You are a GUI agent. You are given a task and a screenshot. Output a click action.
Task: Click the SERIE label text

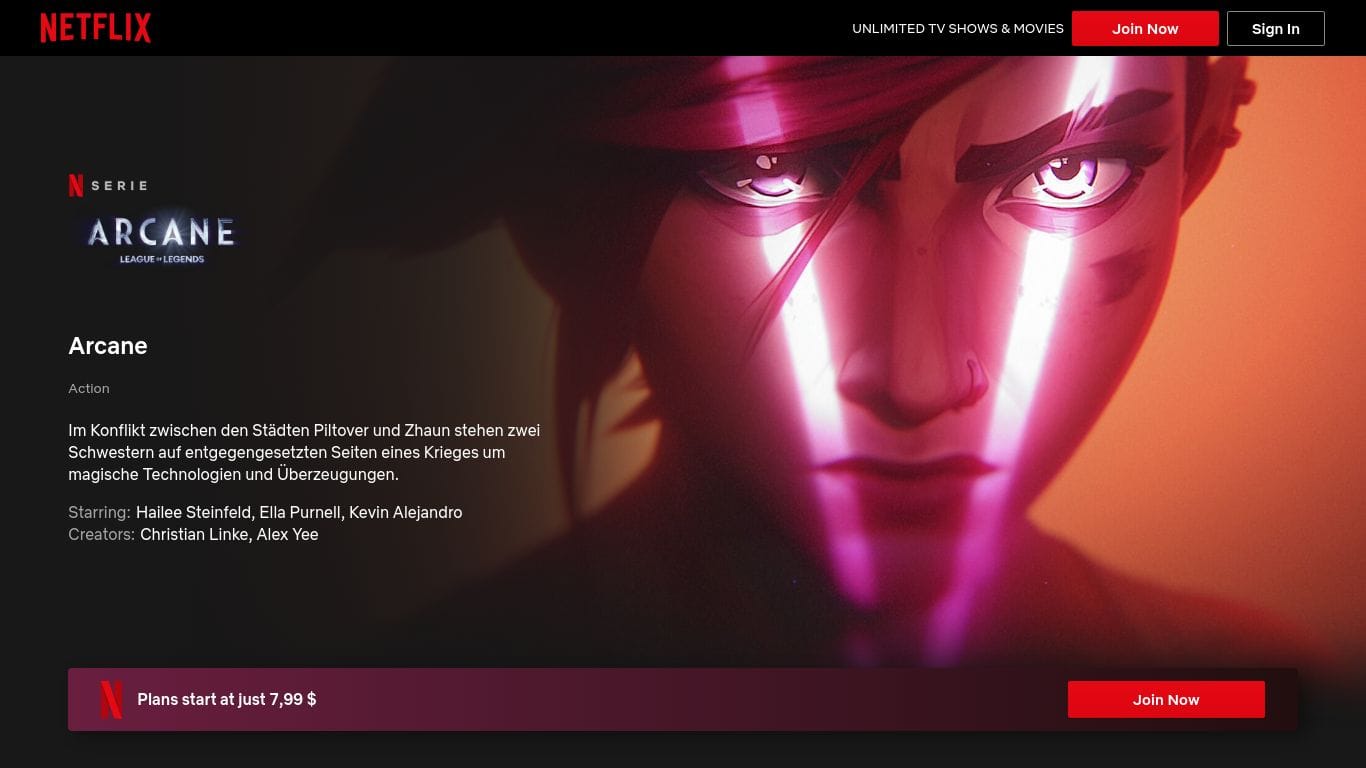119,185
